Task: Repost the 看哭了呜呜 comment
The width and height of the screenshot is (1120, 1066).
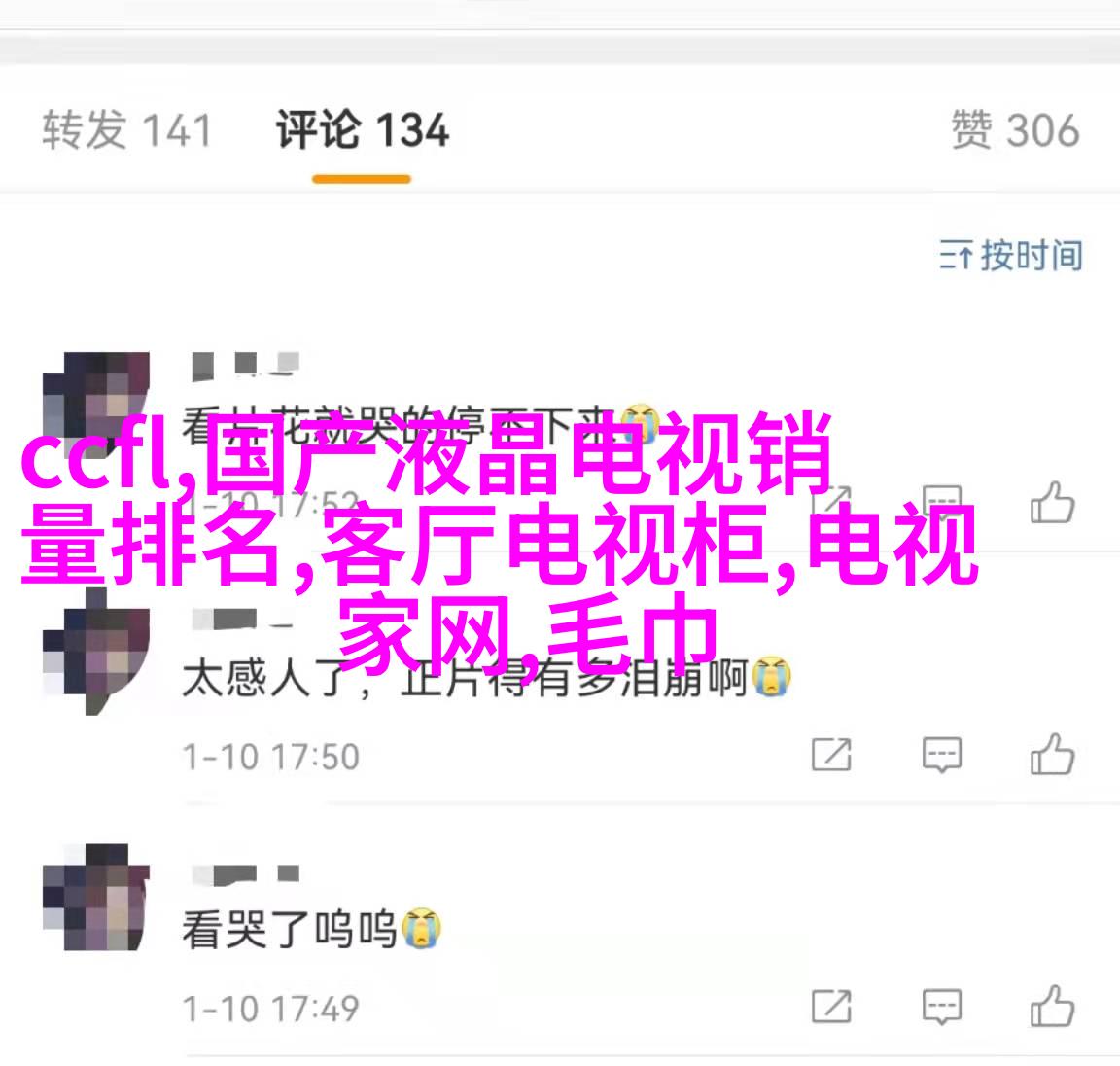Action: [x=831, y=1008]
